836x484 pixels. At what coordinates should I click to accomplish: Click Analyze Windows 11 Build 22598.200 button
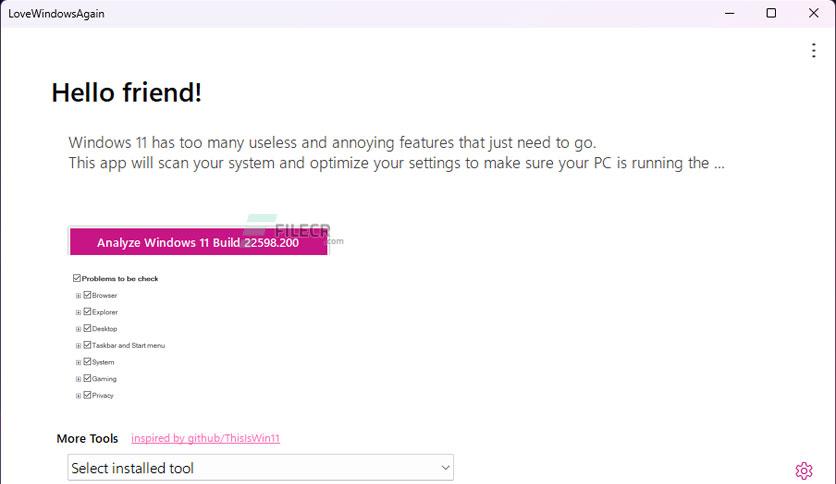pos(198,242)
